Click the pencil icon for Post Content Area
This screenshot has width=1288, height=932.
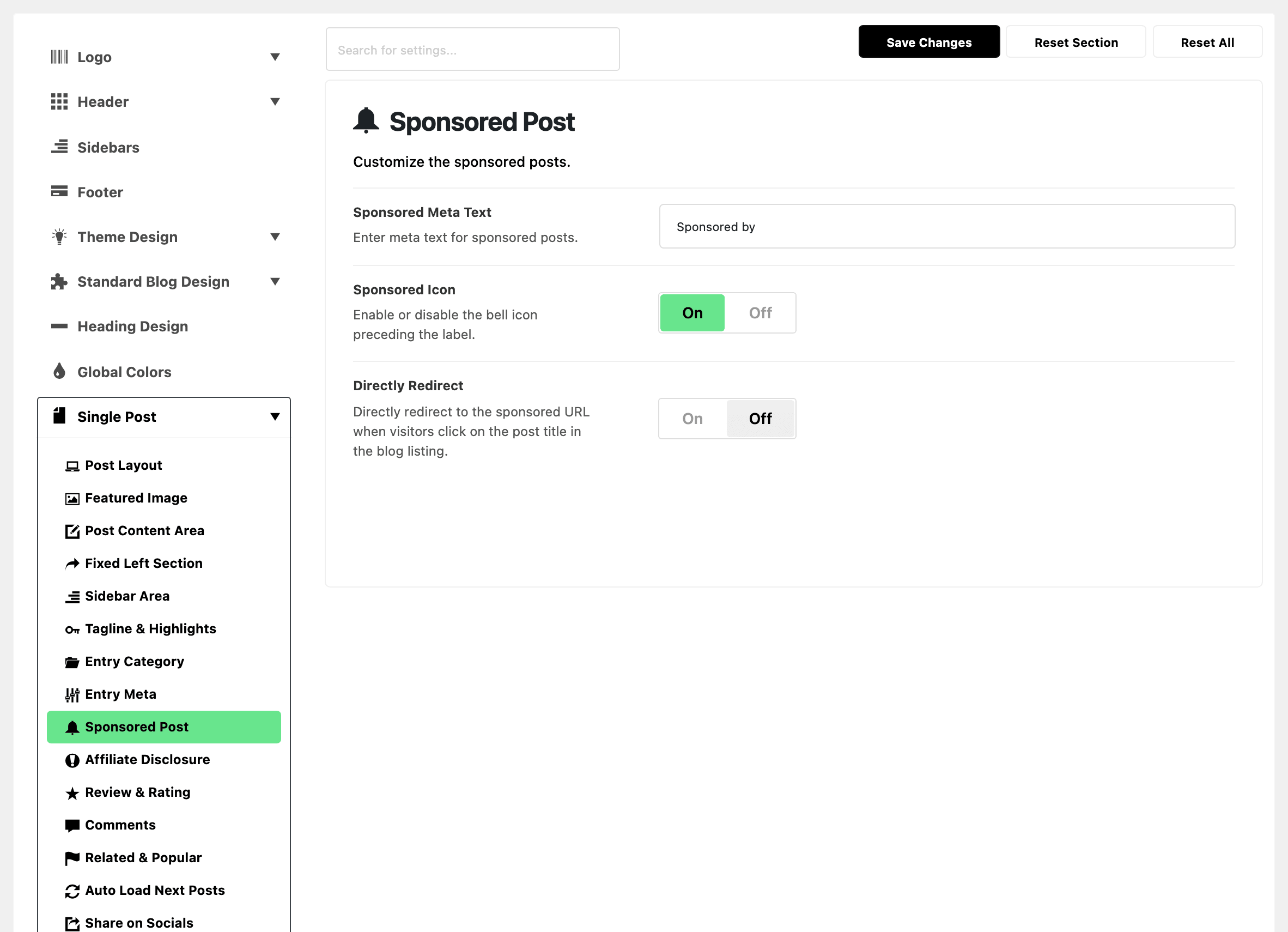tap(72, 531)
